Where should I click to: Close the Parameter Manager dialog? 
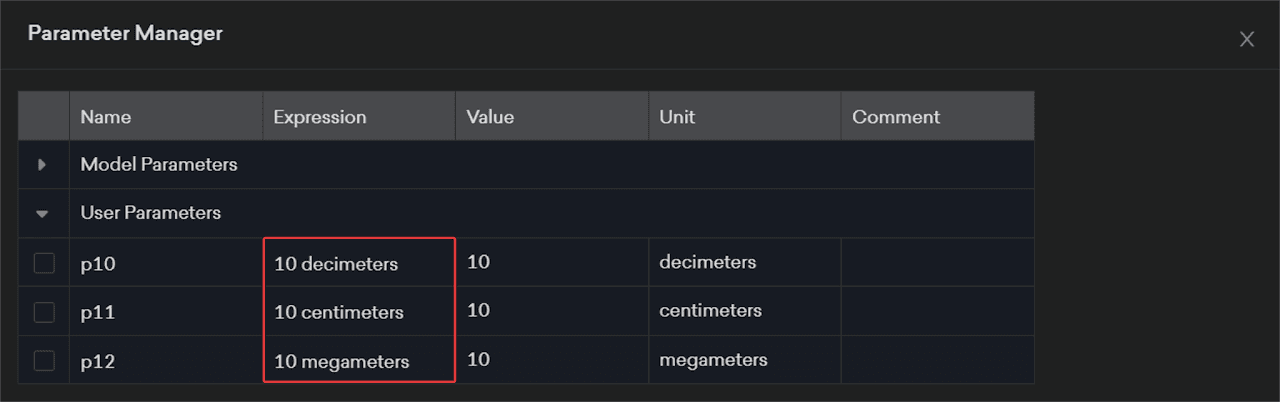[x=1246, y=39]
